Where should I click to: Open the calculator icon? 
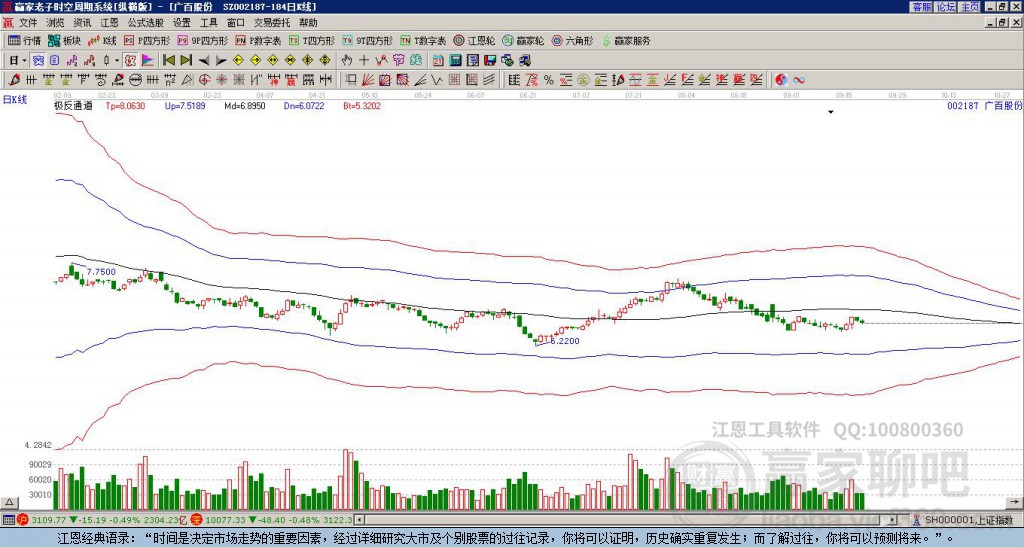455,61
